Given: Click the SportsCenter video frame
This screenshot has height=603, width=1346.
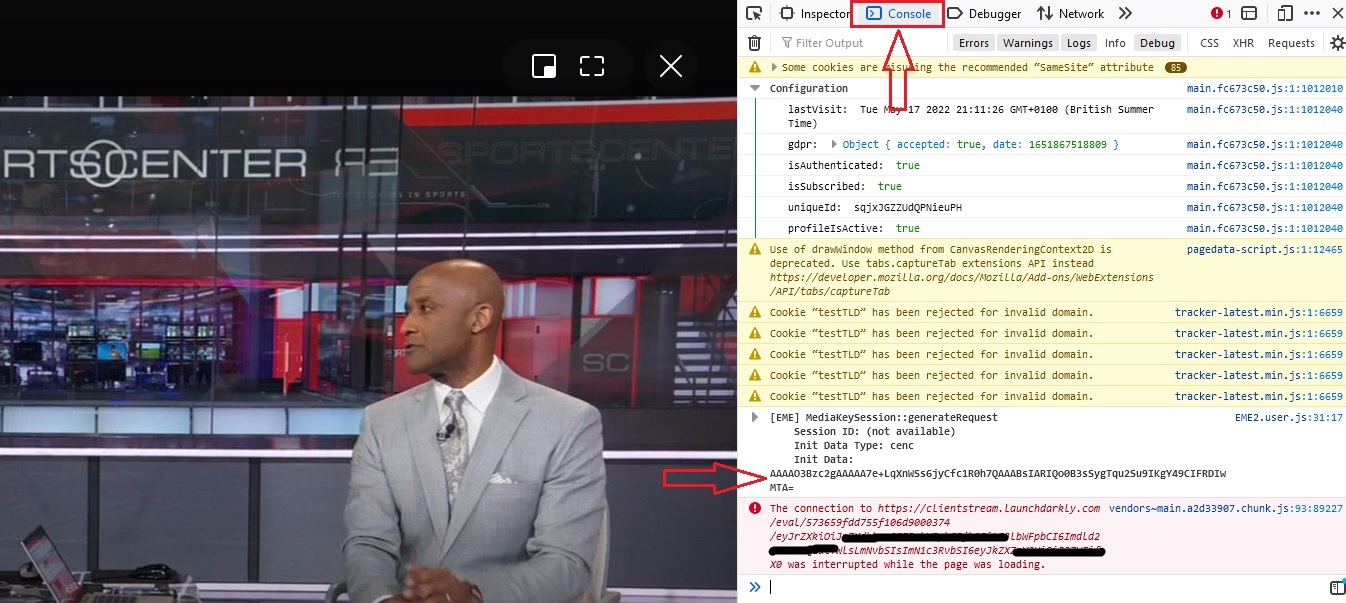Looking at the screenshot, I should pyautogui.click(x=368, y=350).
